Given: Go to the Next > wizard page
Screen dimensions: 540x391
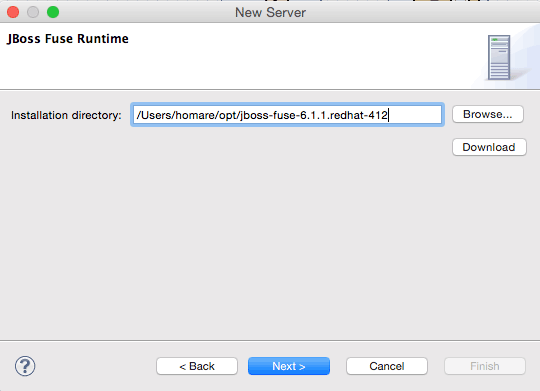Looking at the screenshot, I should coord(289,366).
